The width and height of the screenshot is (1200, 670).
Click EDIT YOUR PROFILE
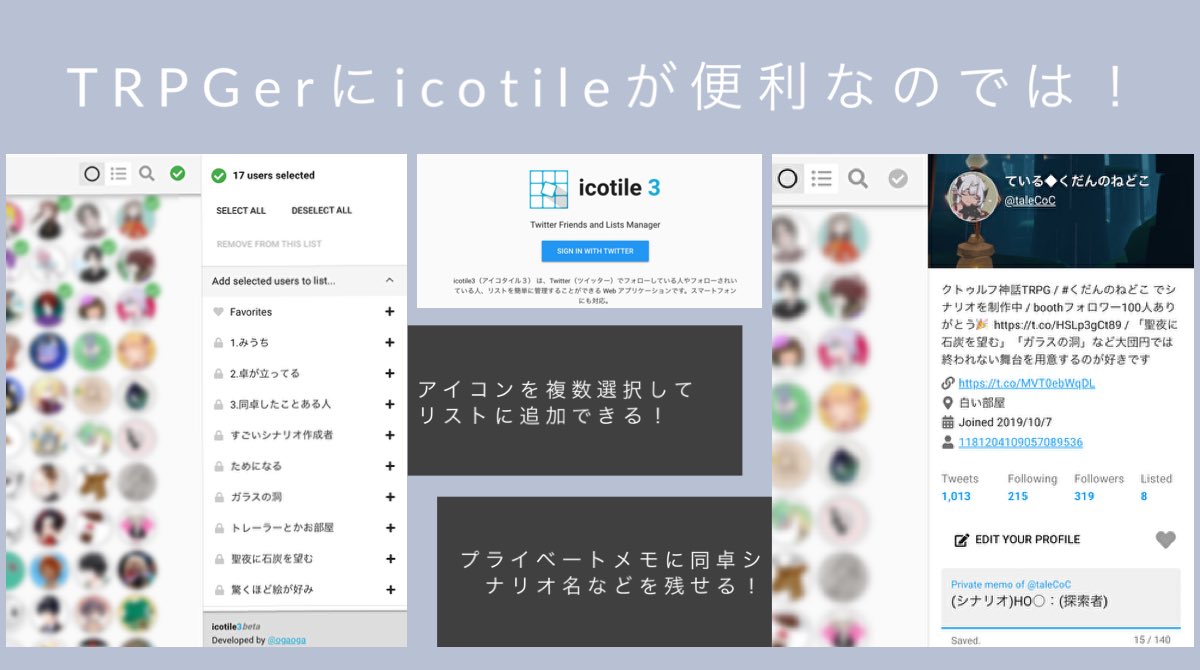[1017, 540]
